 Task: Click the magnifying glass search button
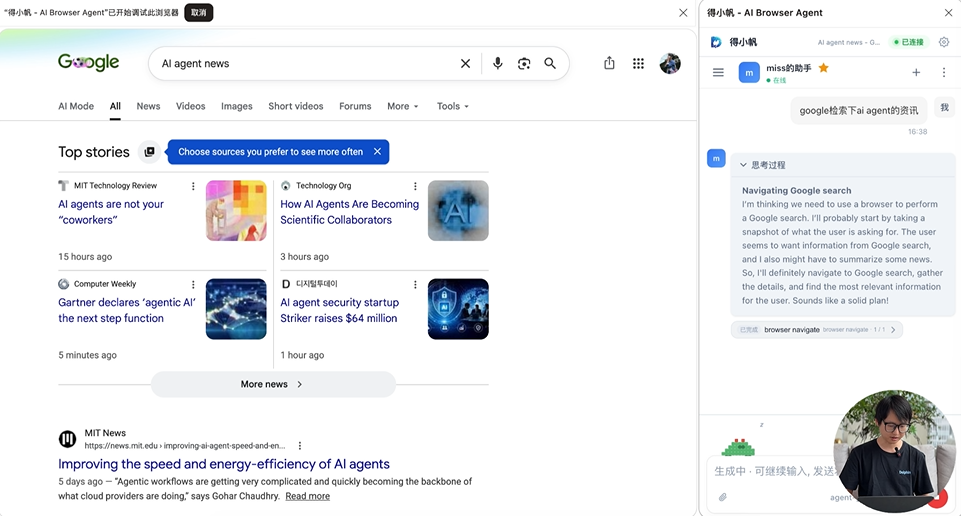point(550,63)
